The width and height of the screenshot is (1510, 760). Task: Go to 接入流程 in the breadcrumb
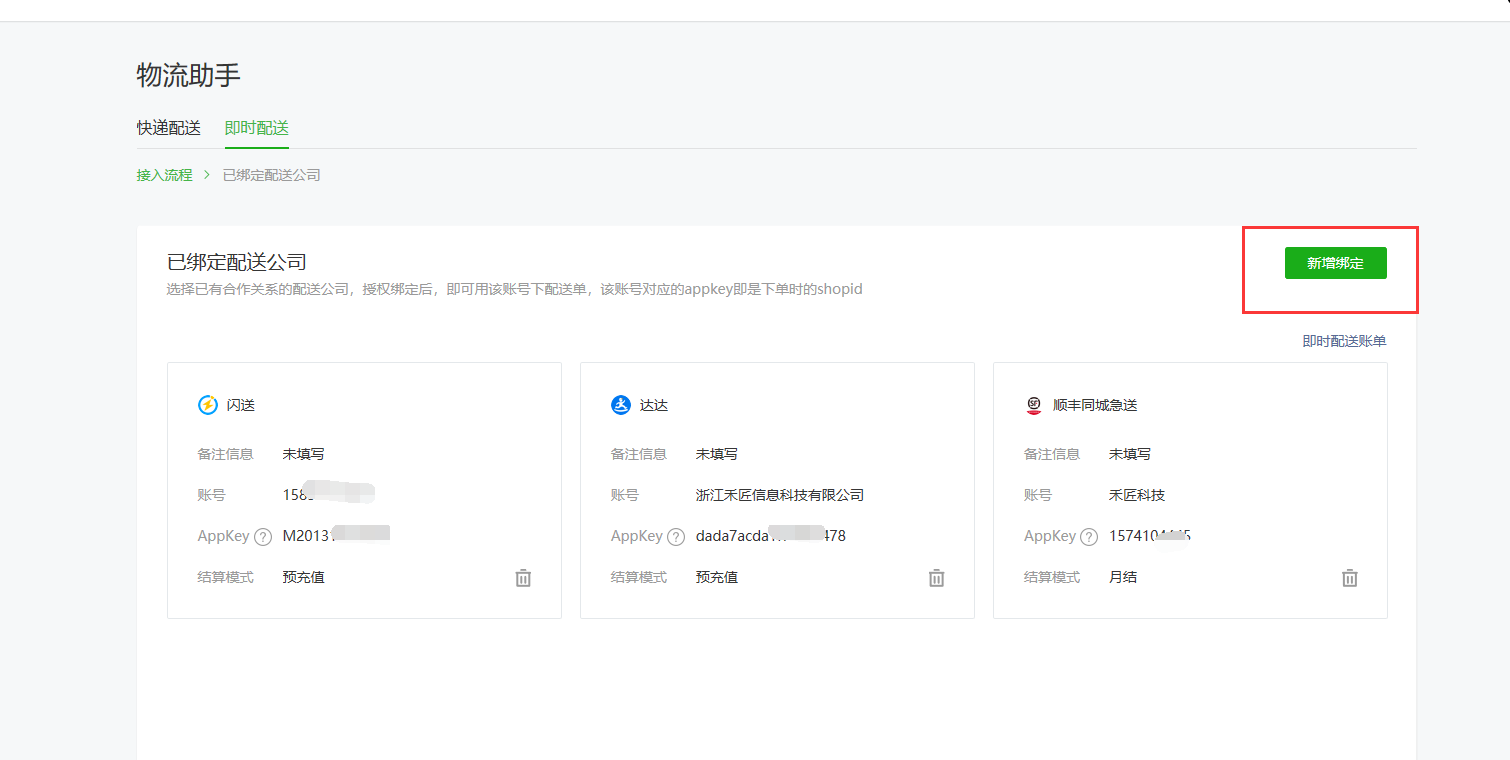164,175
